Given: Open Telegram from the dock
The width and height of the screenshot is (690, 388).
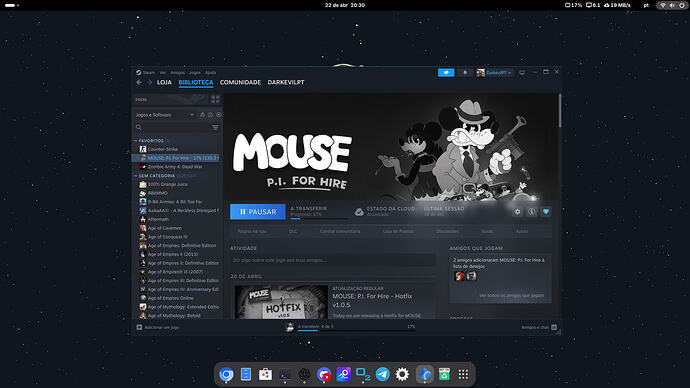Looking at the screenshot, I should point(382,374).
